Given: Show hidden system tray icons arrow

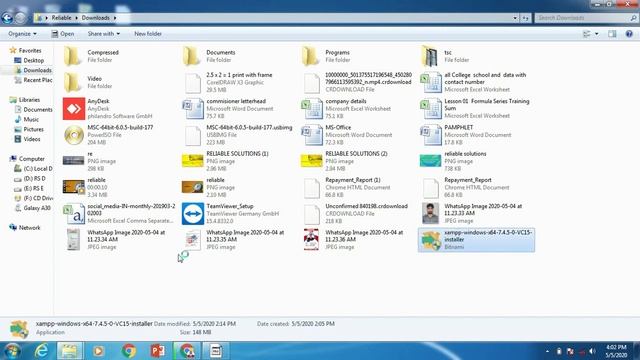Looking at the screenshot, I should [547, 351].
